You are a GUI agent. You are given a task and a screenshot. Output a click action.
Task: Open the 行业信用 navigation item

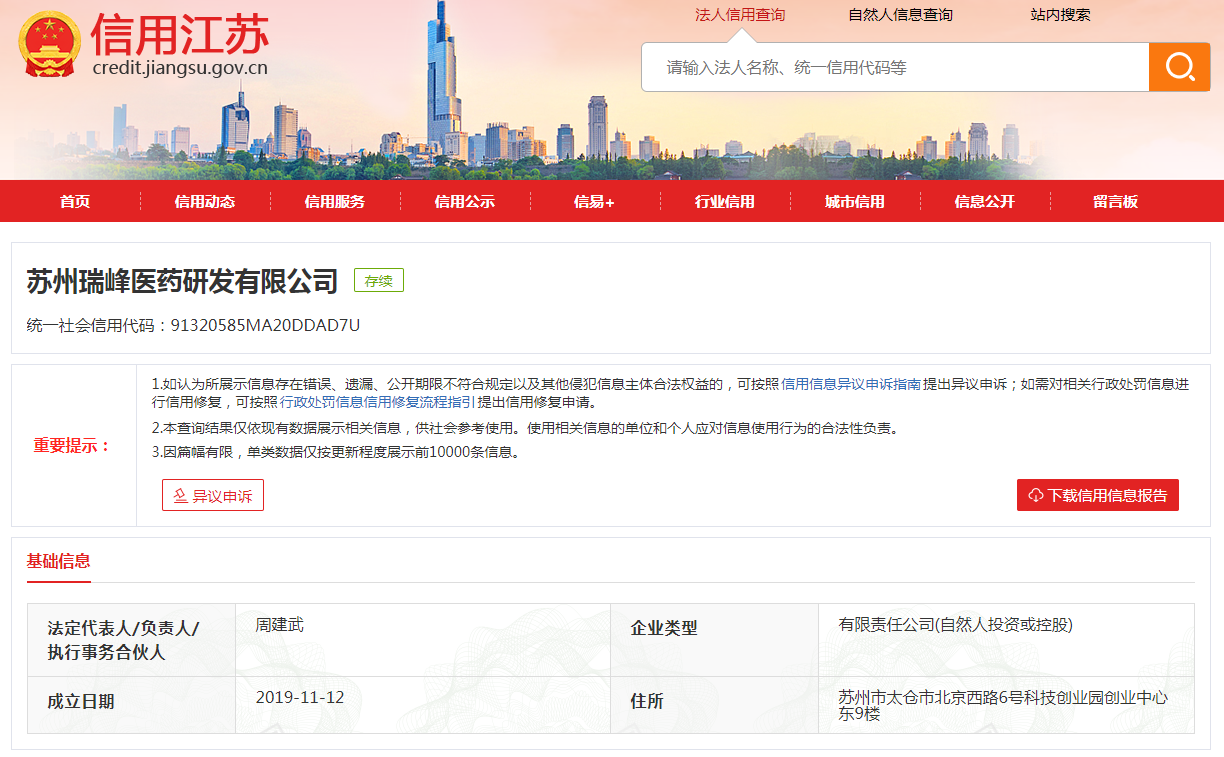click(725, 201)
